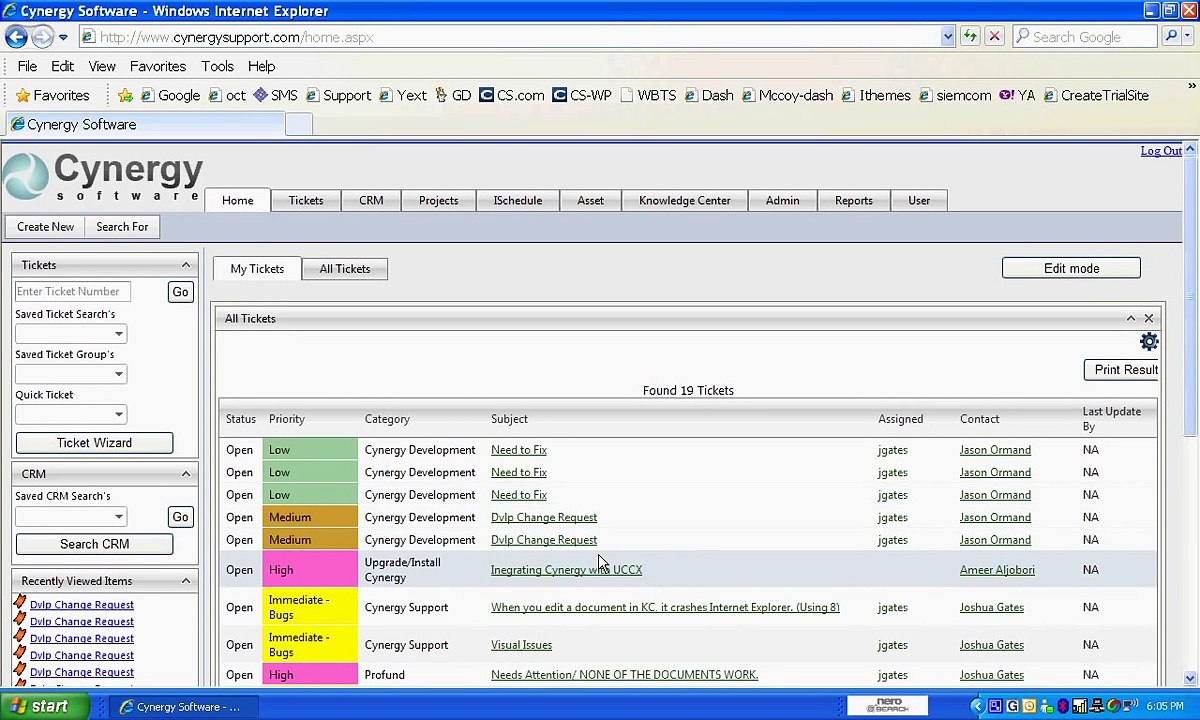
Task: Open the SMS favorite bookmark
Action: pyautogui.click(x=275, y=95)
